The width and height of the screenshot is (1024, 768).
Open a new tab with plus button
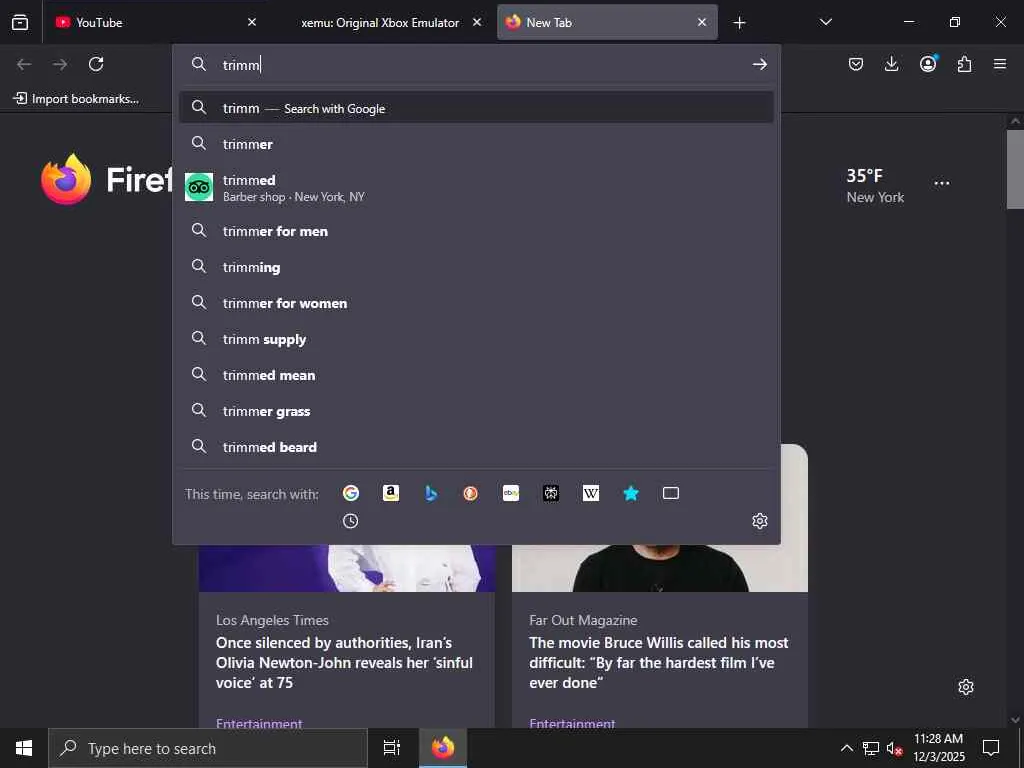click(x=739, y=23)
